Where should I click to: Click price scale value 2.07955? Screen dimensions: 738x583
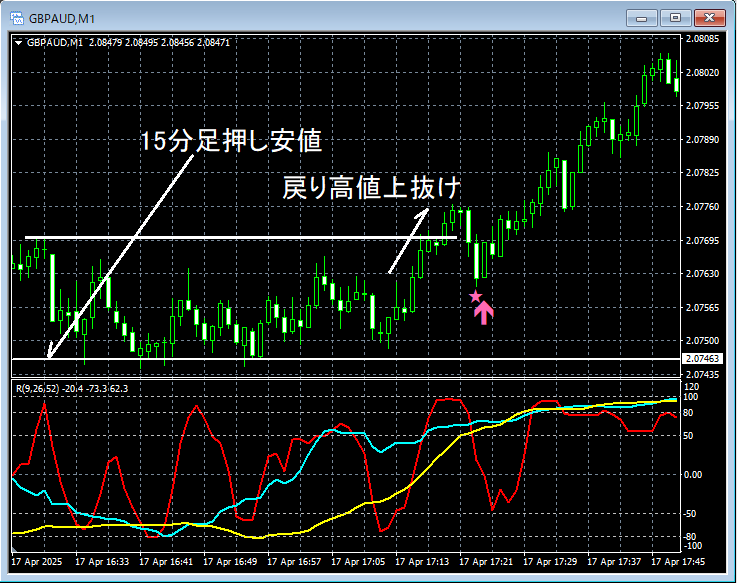(x=703, y=106)
